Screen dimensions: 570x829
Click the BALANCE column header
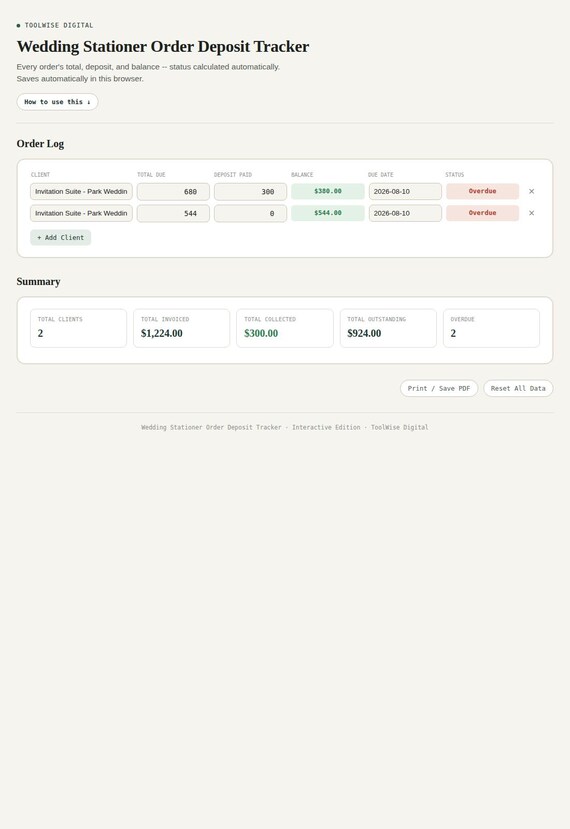(x=302, y=174)
